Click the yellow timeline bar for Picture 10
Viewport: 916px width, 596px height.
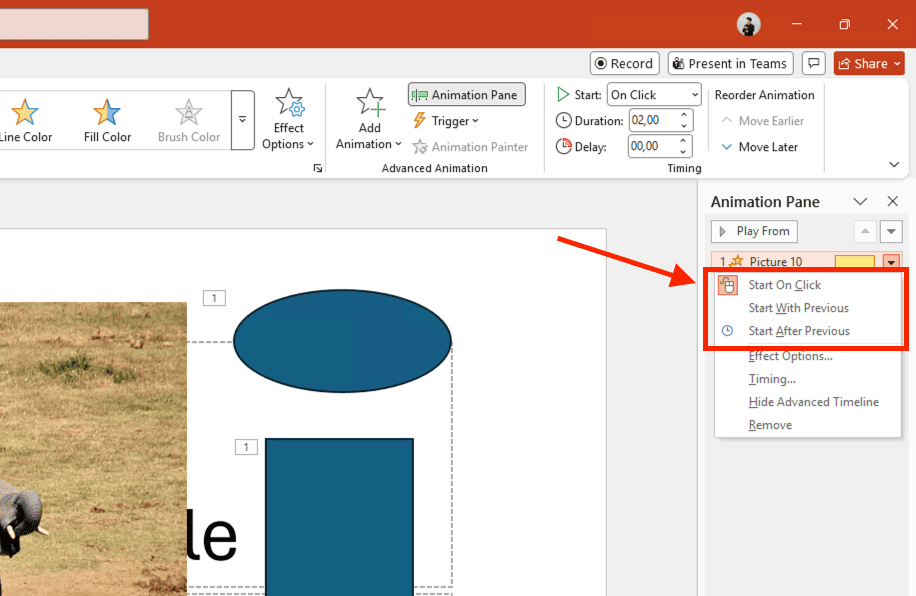[x=854, y=262]
